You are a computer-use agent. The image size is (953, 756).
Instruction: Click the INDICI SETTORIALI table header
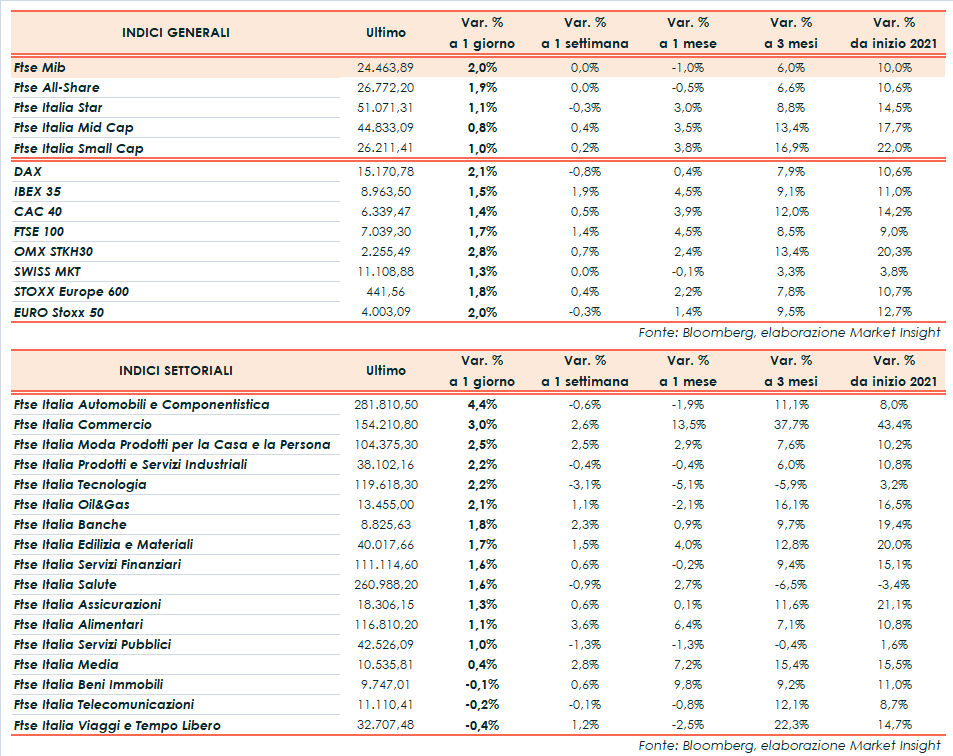(176, 370)
